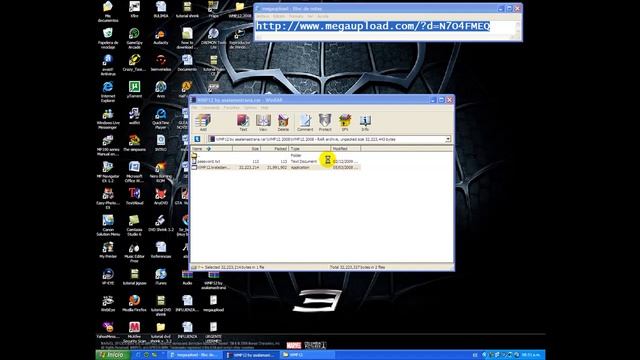Open iTunes desktop icon

pos(161,277)
